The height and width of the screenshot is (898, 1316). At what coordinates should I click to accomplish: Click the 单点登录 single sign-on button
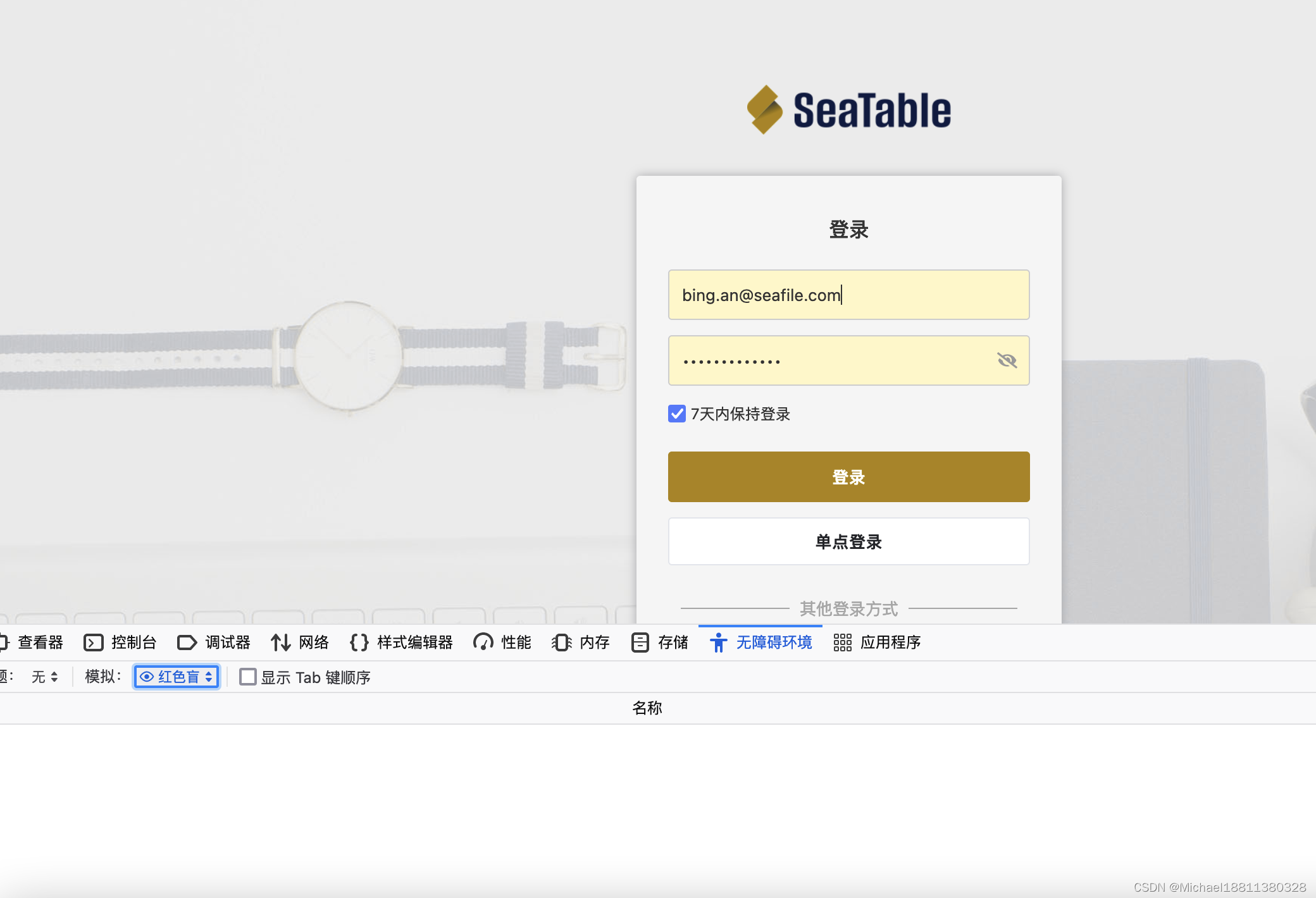point(848,541)
